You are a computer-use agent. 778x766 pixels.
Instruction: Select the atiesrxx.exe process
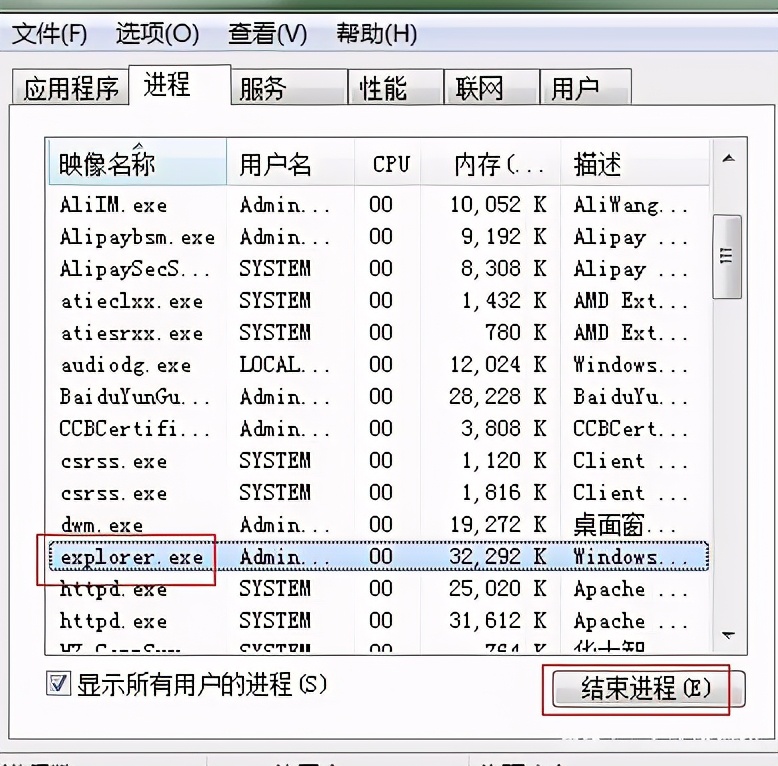pyautogui.click(x=379, y=332)
